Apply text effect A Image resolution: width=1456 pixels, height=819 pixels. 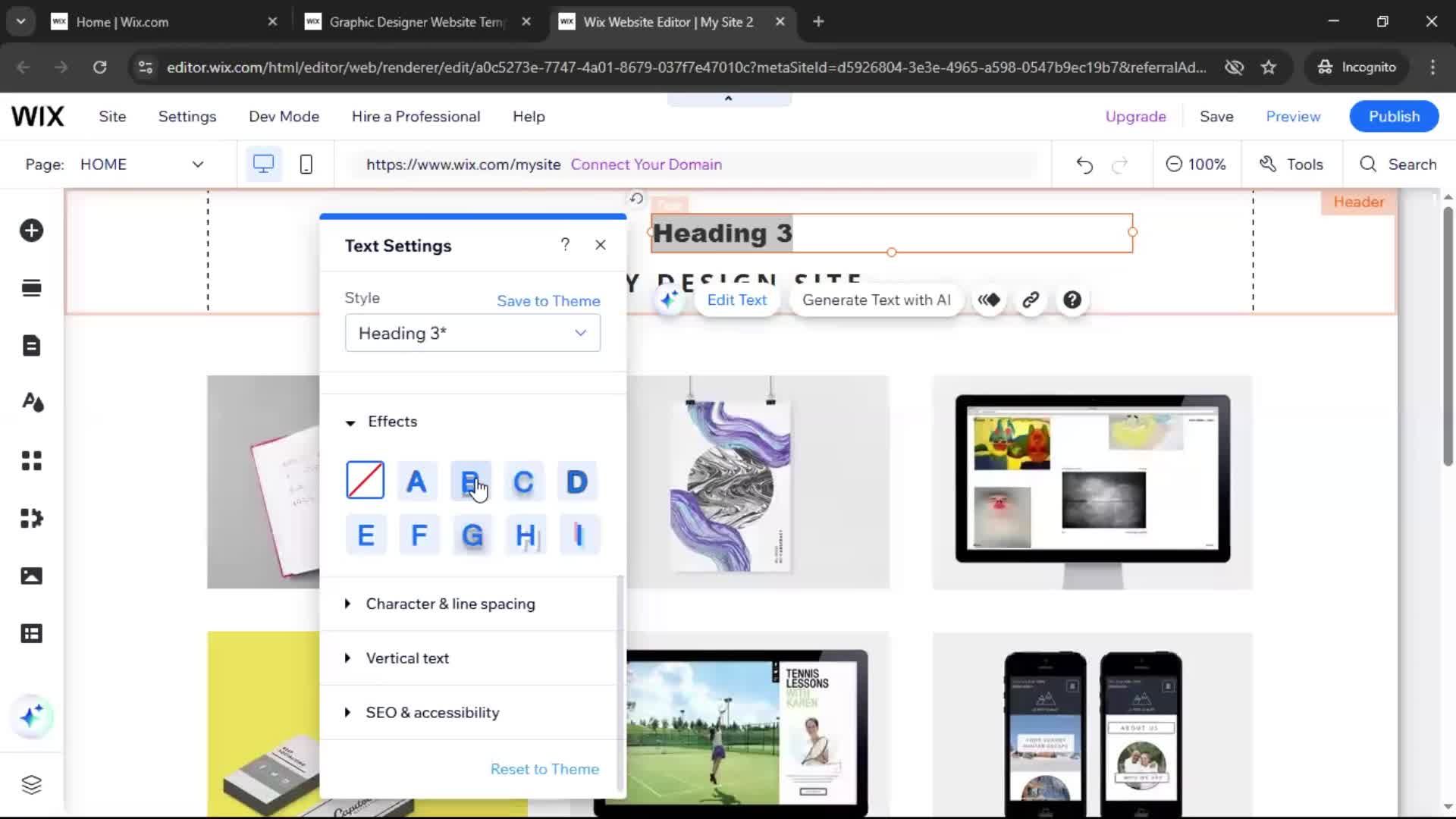click(x=416, y=482)
